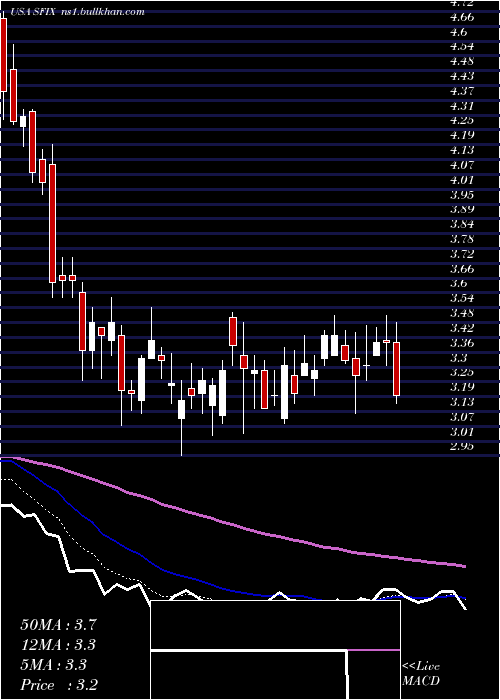Select the 3.66 price axis label
Viewport: 500px width, 700px height.
[x=461, y=269]
